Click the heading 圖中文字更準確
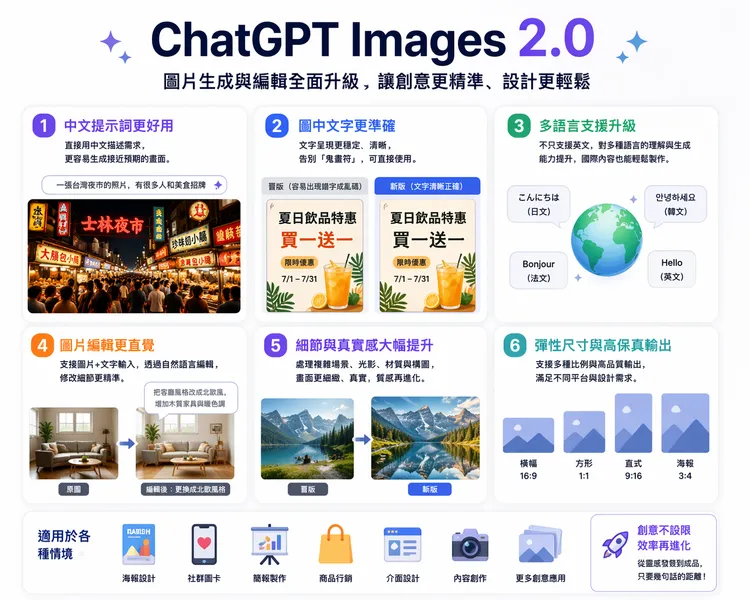The height and width of the screenshot is (600, 750). pos(347,126)
